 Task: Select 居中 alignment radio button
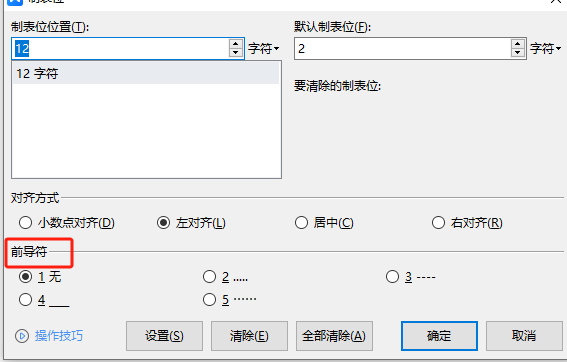coord(301,223)
